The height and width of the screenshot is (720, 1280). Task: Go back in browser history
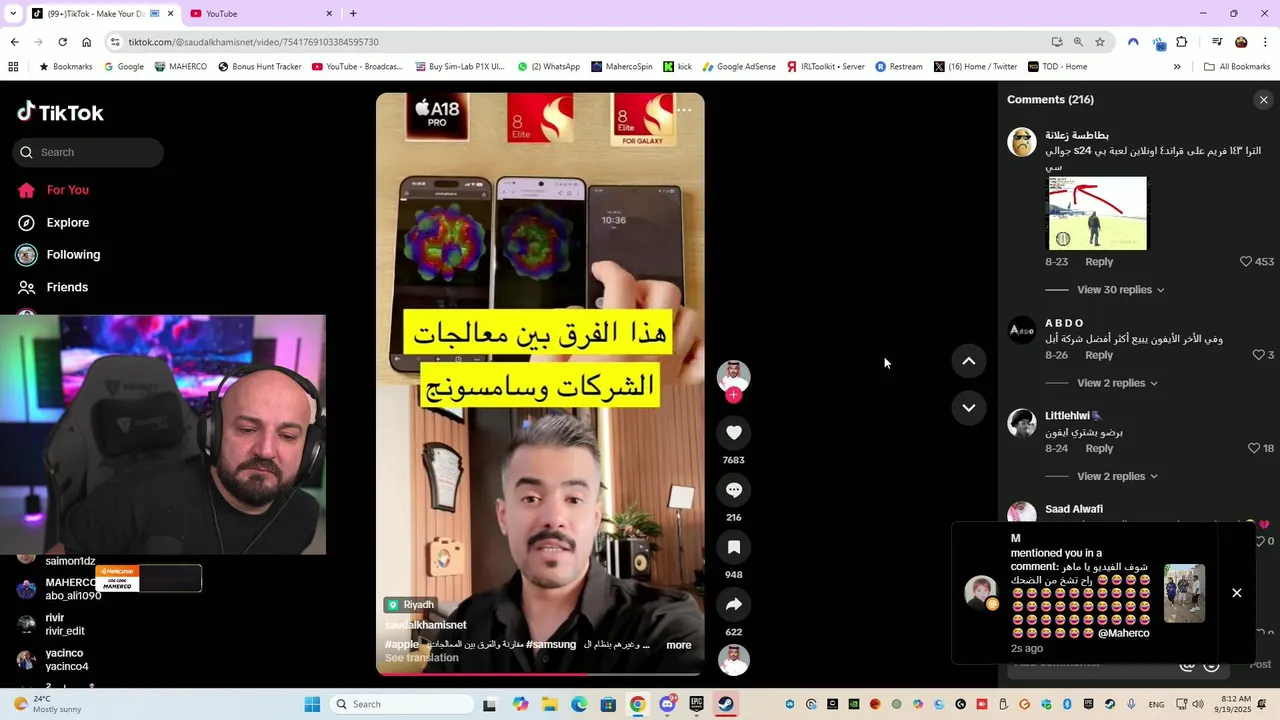(14, 42)
